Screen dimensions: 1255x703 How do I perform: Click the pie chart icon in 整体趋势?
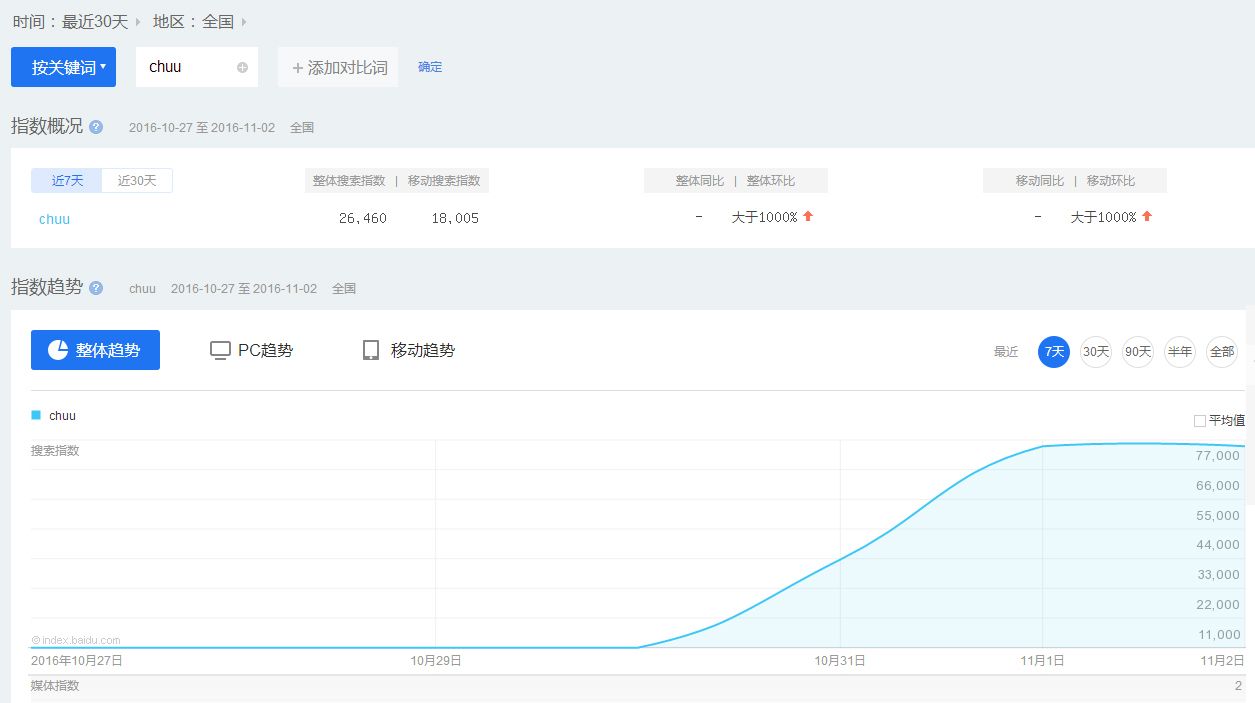[x=58, y=350]
